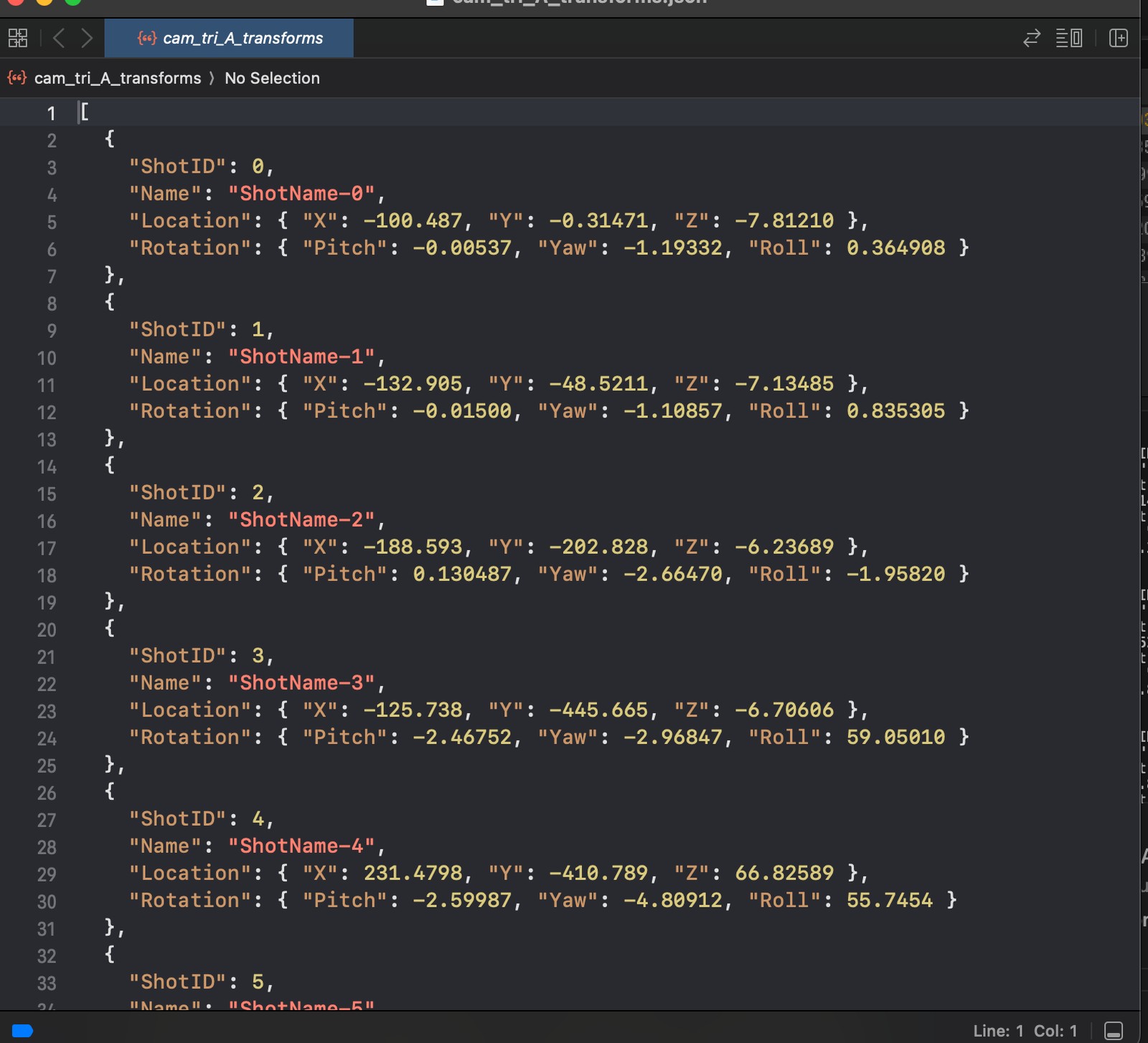Click the opening brace on line 20
Viewport: 1148px width, 1043px height.
pyautogui.click(x=110, y=628)
